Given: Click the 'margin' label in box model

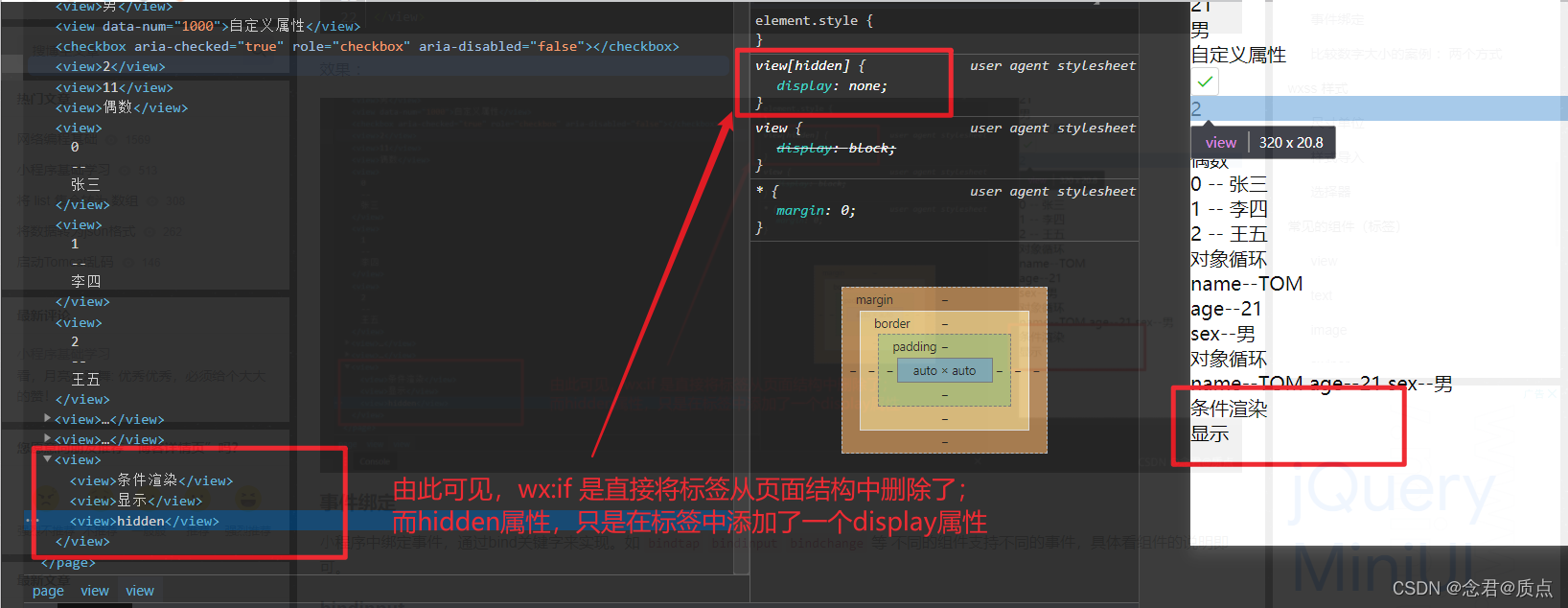Looking at the screenshot, I should click(874, 300).
